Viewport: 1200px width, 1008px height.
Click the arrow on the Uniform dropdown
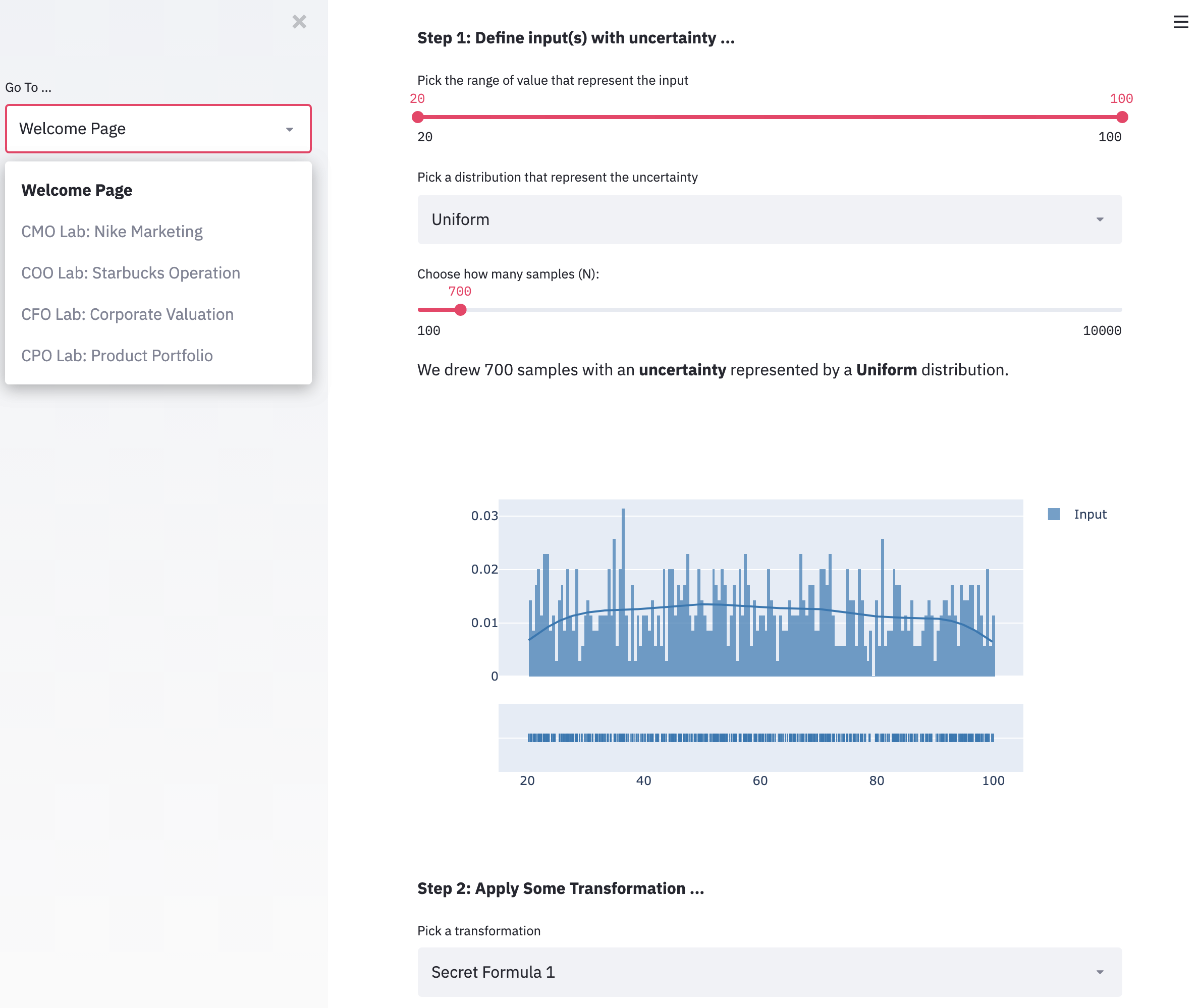(1100, 219)
